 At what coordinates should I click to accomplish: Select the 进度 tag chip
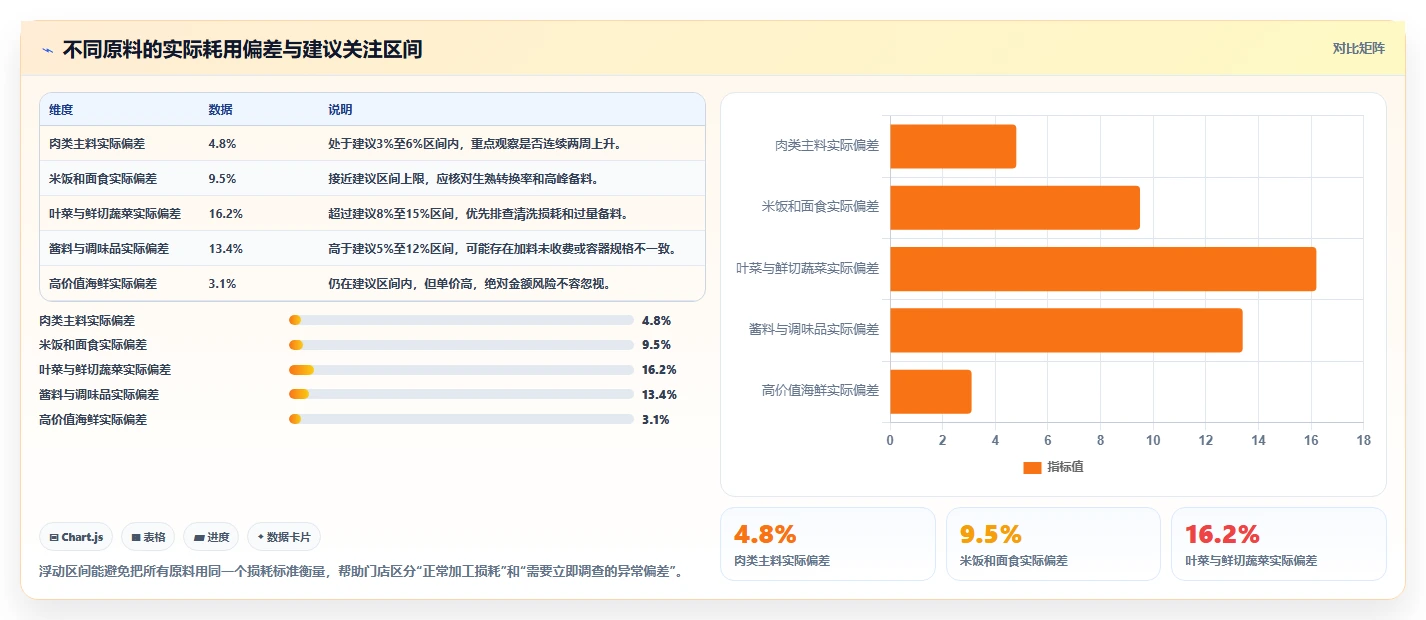tap(211, 537)
